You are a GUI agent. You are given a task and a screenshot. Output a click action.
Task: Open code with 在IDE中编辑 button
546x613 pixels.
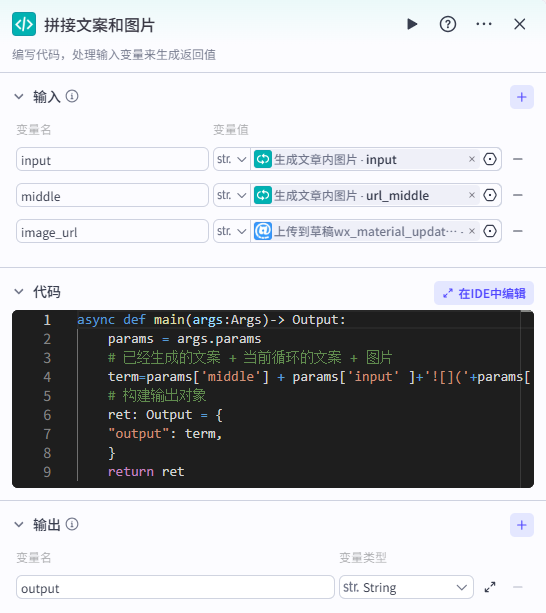tap(484, 293)
